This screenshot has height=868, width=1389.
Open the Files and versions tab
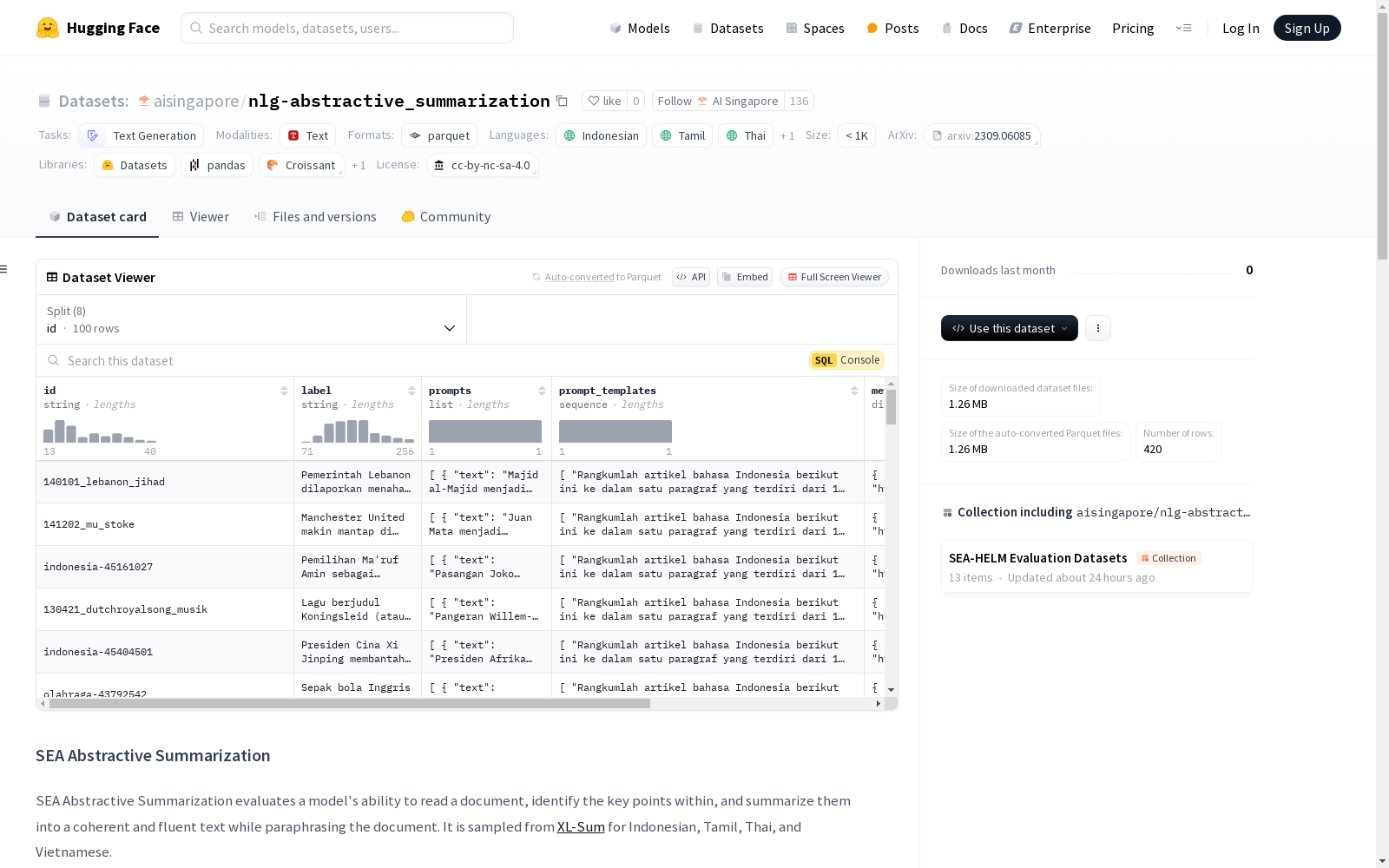(315, 217)
